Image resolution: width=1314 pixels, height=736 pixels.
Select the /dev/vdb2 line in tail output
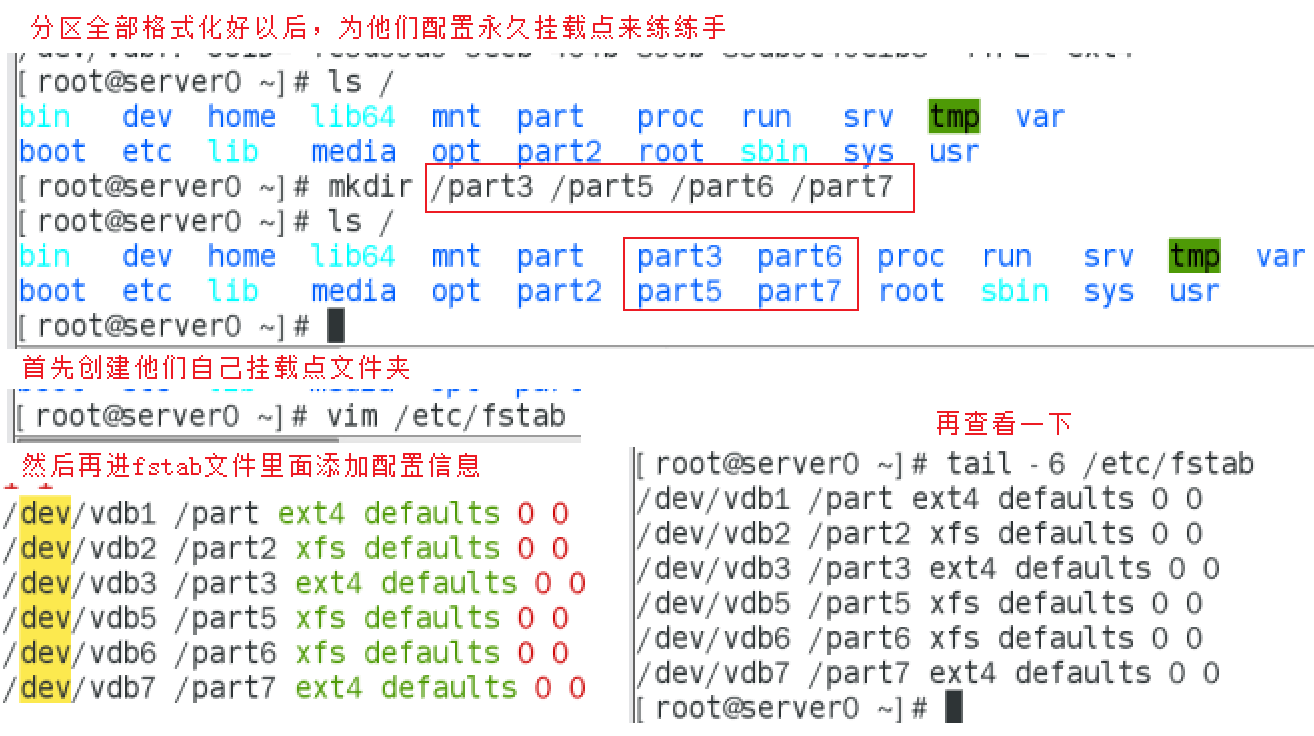919,533
